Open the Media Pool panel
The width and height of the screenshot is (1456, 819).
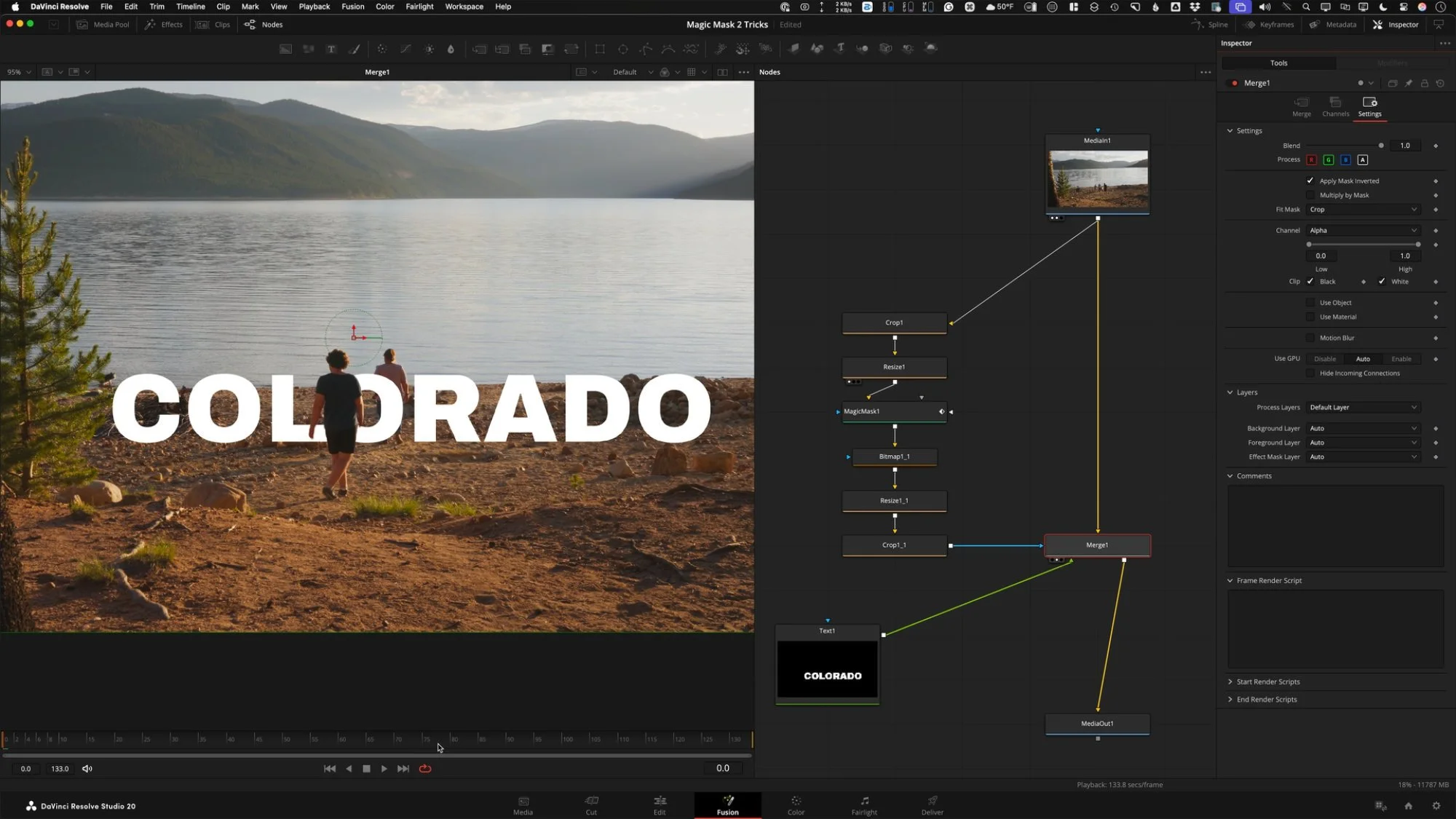pyautogui.click(x=103, y=25)
